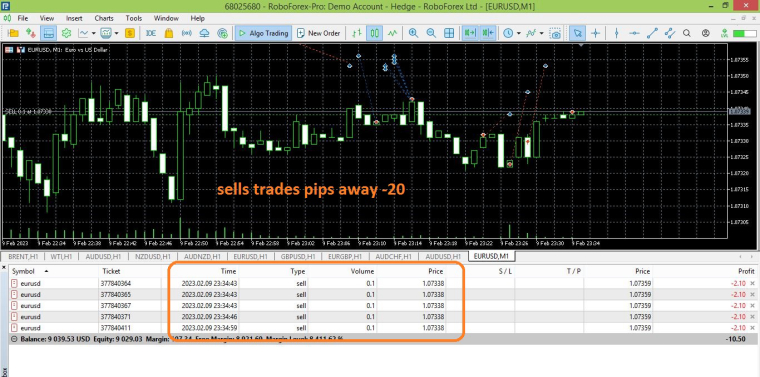
Task: Take a chart screenshot with camera icon
Action: (x=555, y=33)
